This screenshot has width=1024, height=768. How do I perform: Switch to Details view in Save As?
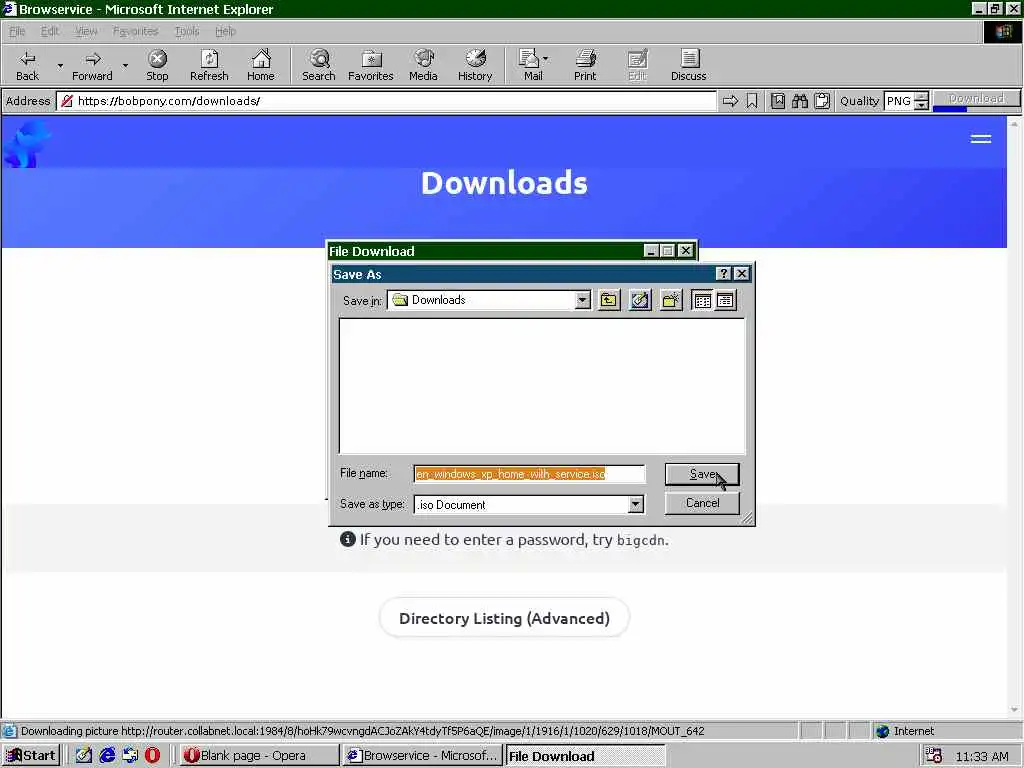click(x=725, y=300)
